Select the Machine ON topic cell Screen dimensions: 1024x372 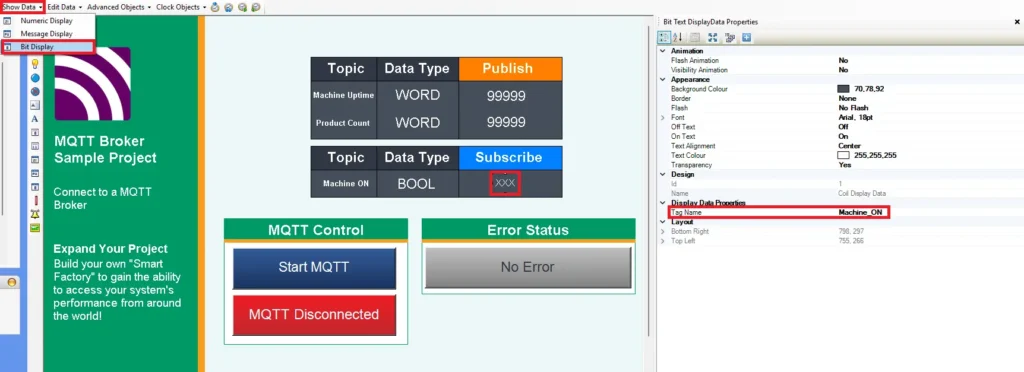pos(344,184)
